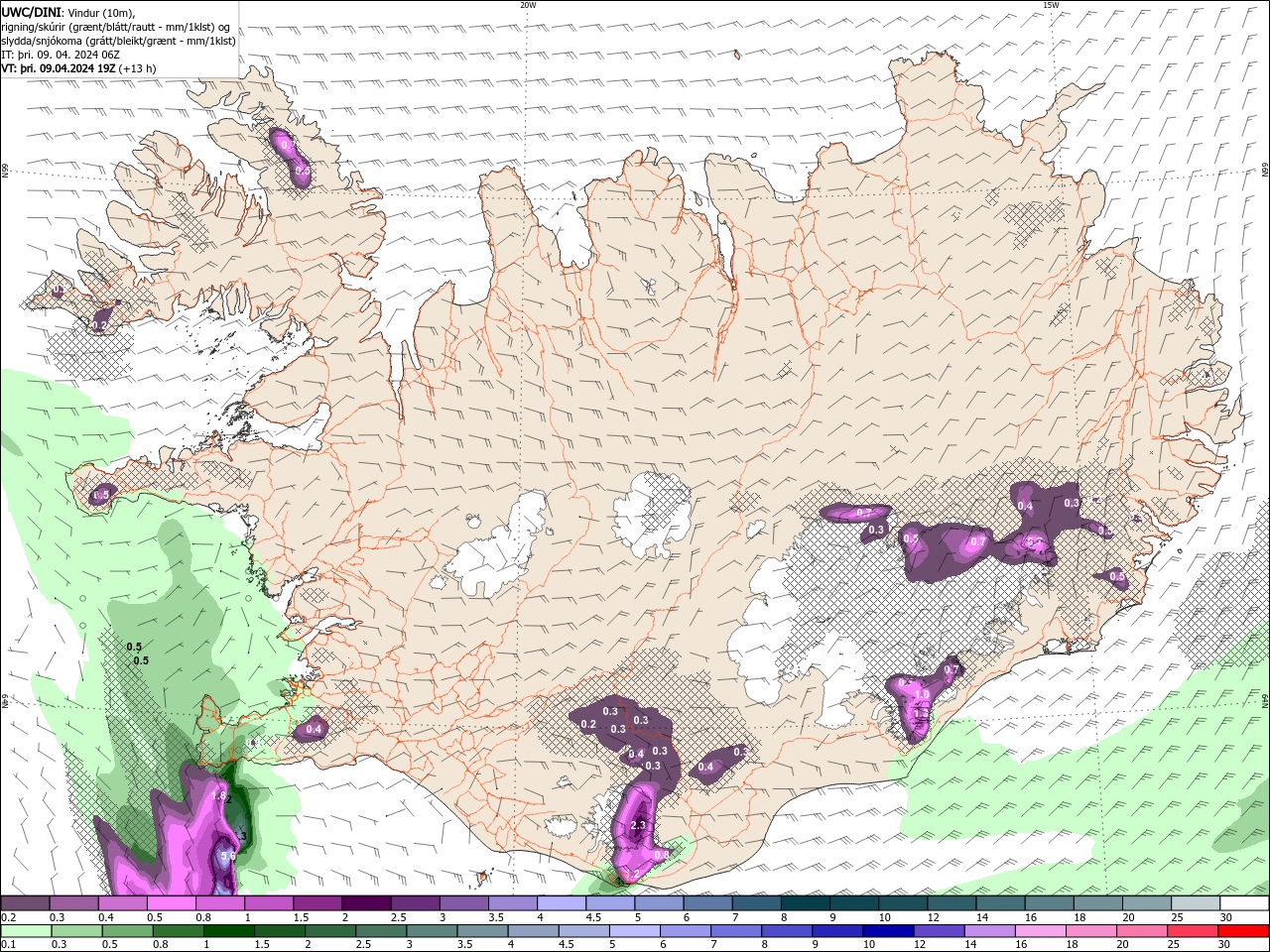The image size is (1270, 952).
Task: Select snow-scale swatch between 3 and 3.5
Action: 463,903
